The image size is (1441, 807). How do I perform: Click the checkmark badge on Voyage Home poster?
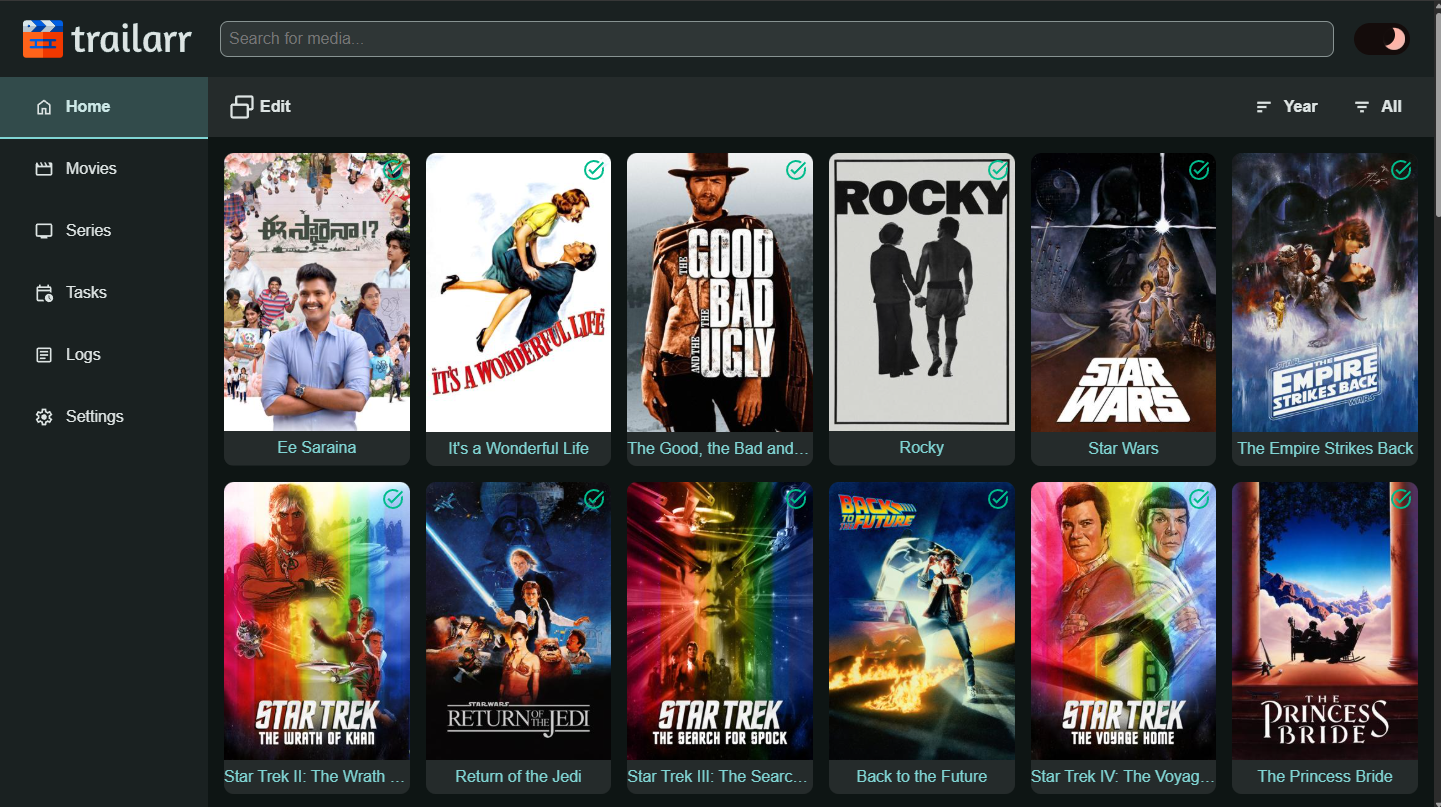pos(1199,499)
